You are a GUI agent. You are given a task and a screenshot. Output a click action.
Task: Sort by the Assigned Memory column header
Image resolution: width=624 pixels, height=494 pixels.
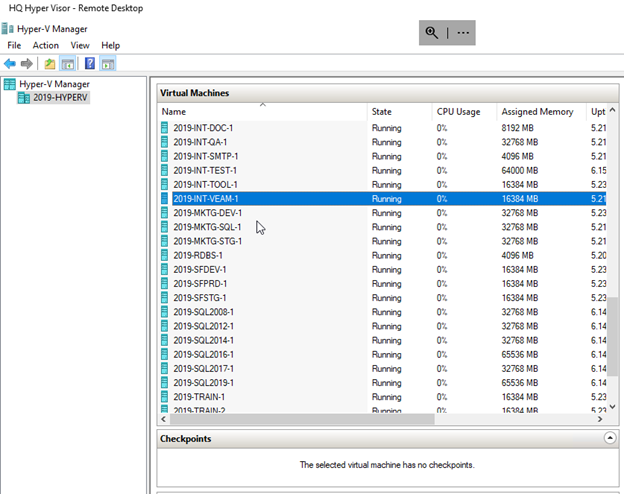(x=541, y=112)
